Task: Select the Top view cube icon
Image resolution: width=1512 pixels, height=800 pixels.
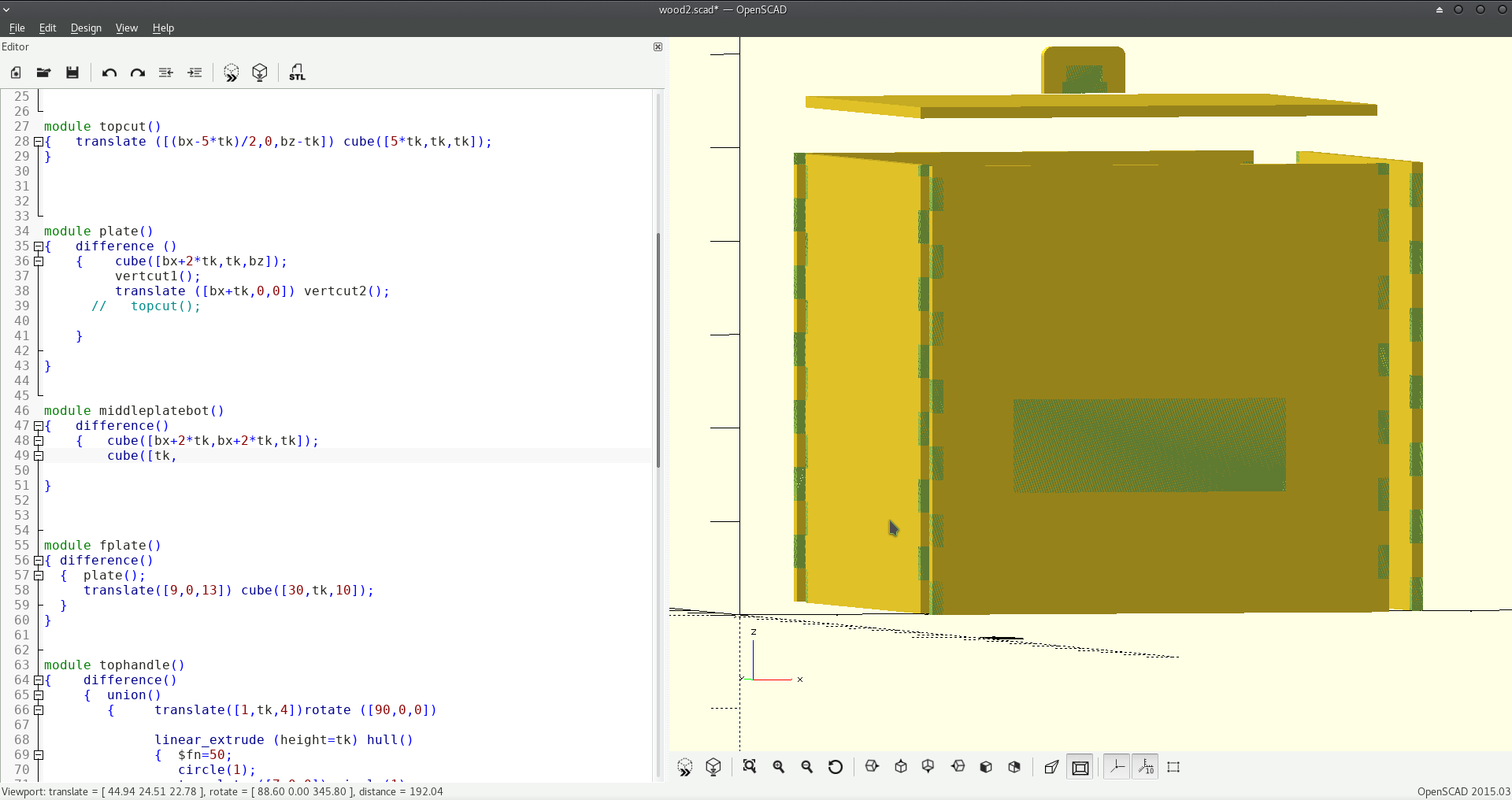Action: [901, 767]
